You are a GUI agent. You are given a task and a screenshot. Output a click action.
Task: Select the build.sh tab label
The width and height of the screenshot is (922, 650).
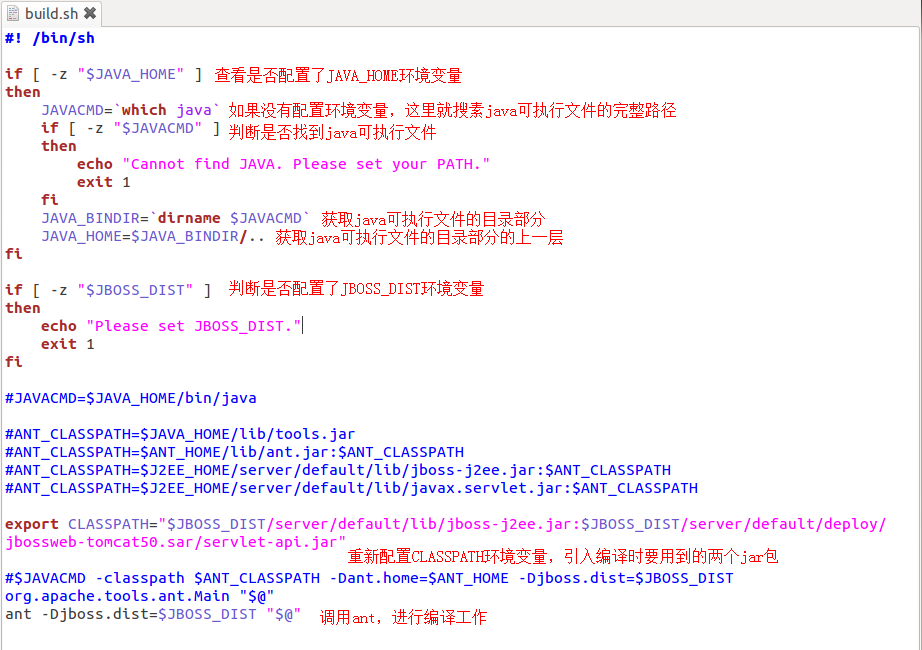[x=52, y=13]
